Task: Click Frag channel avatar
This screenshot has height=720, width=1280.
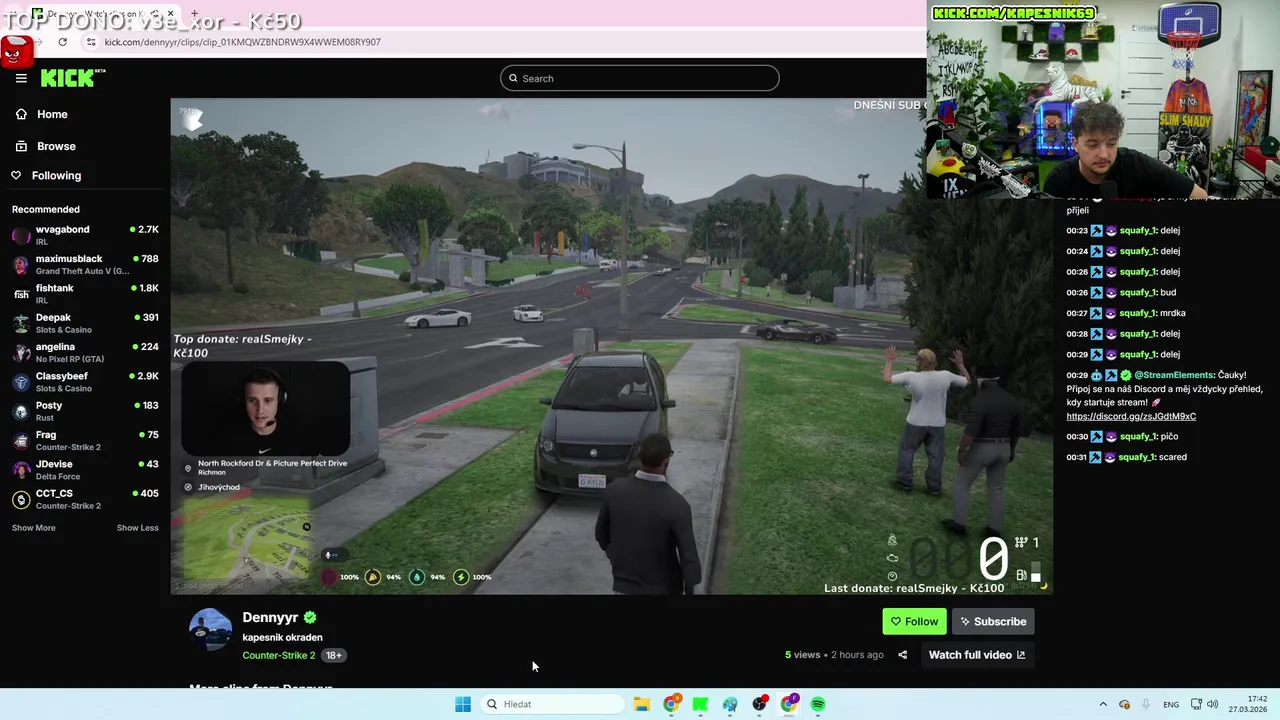Action: coord(21,441)
